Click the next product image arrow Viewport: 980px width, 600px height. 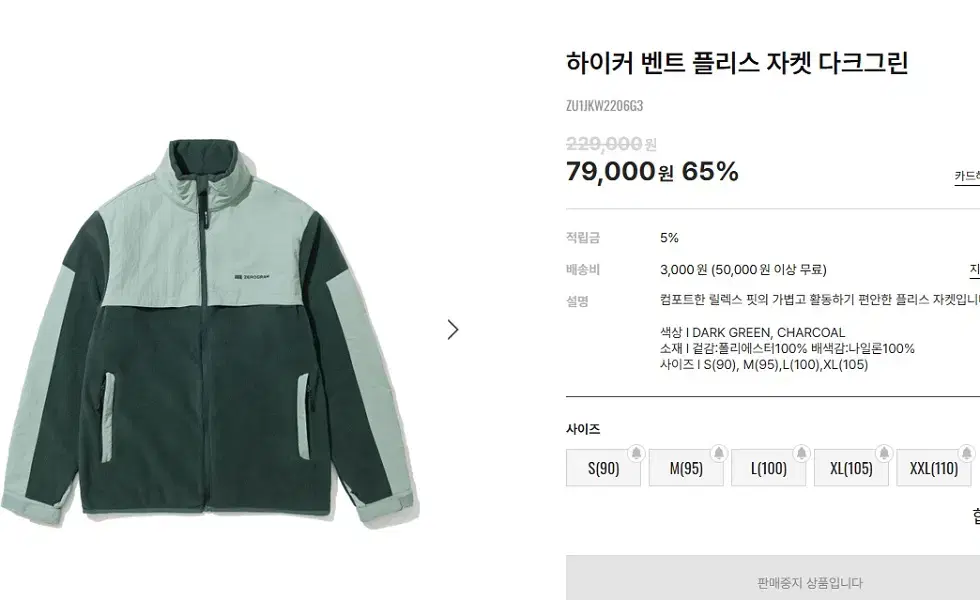coord(453,330)
